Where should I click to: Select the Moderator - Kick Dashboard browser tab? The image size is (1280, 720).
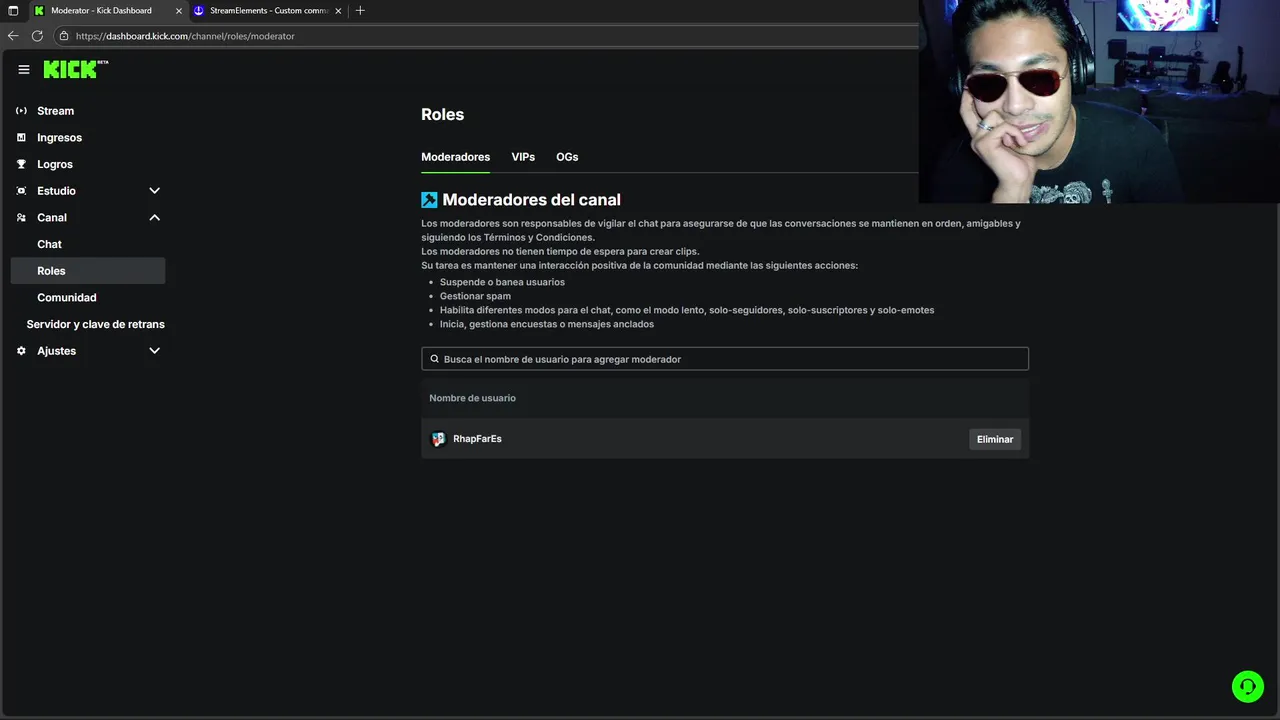(107, 11)
